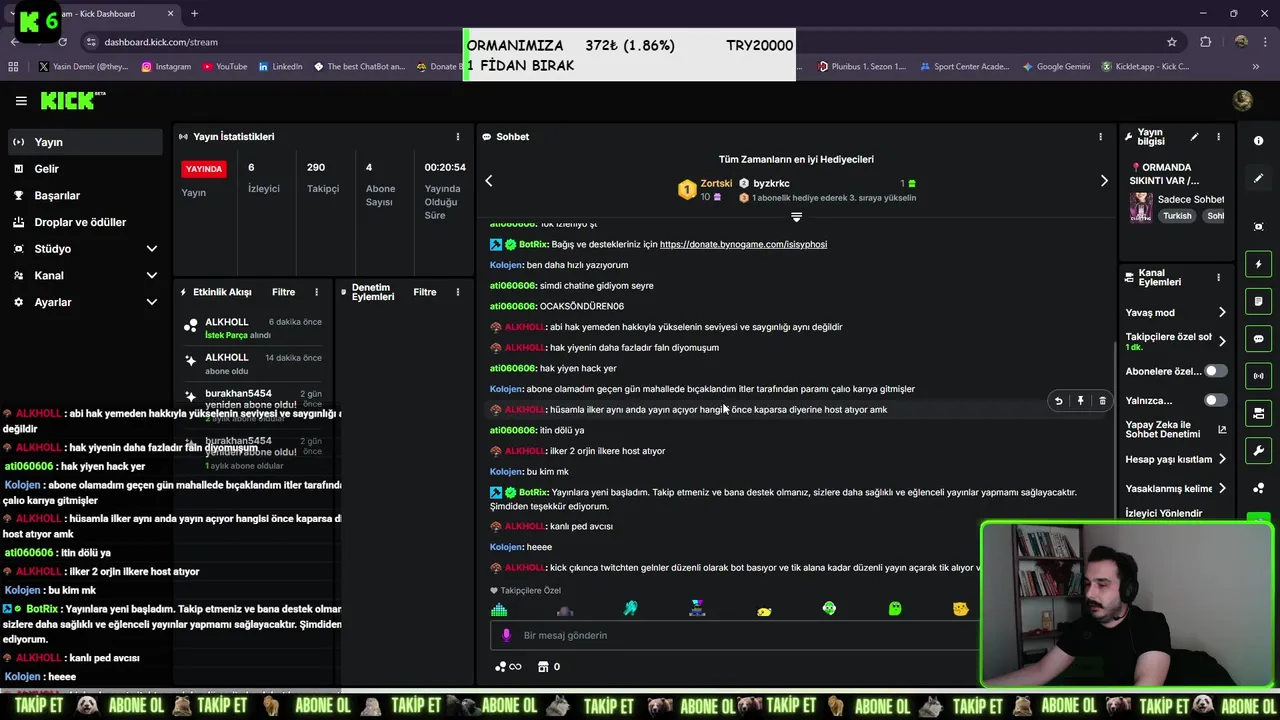Open the Kanal Eylemleri three-dot menu
Viewport: 1280px width, 720px height.
(x=1218, y=277)
